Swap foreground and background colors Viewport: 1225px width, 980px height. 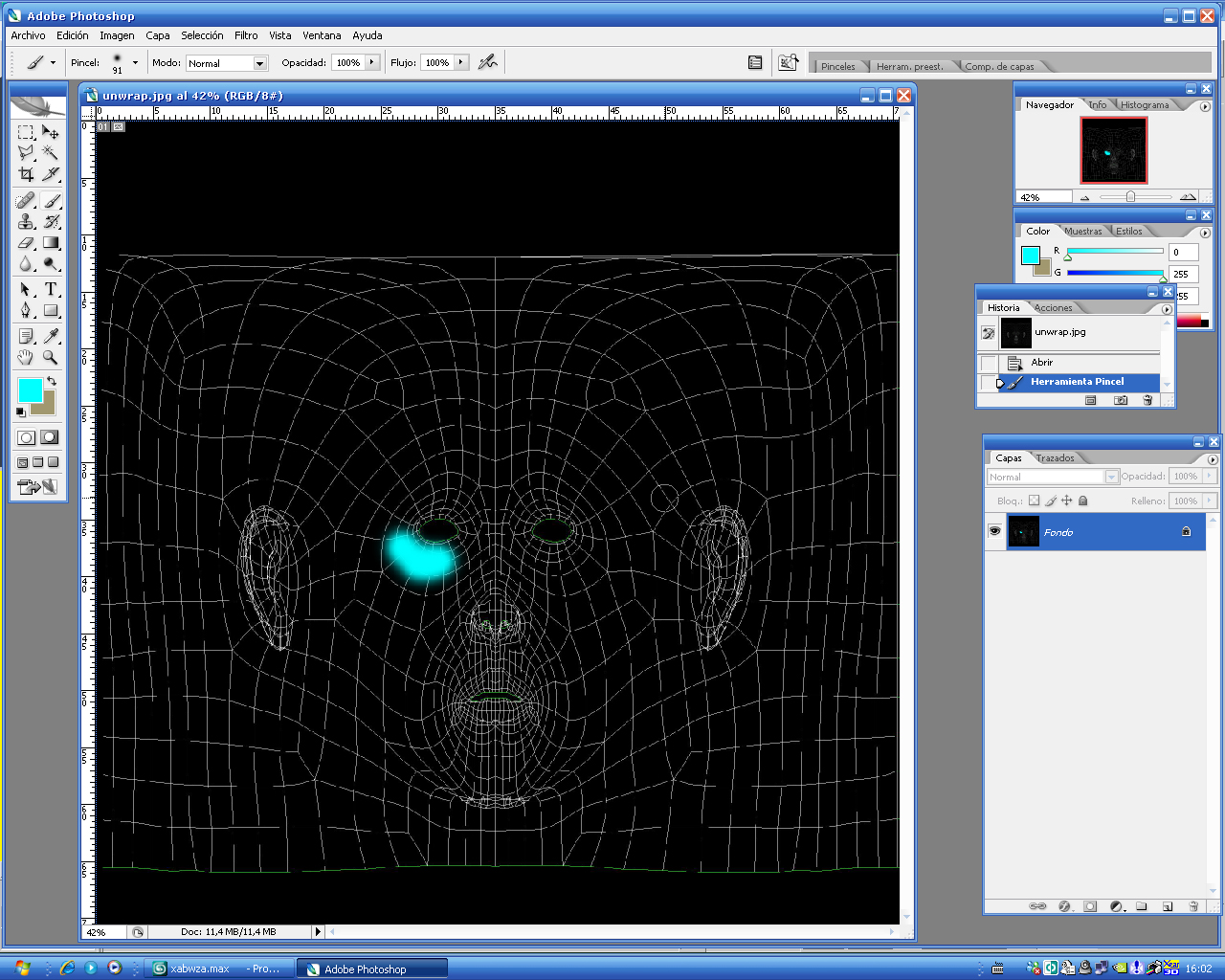pyautogui.click(x=52, y=381)
